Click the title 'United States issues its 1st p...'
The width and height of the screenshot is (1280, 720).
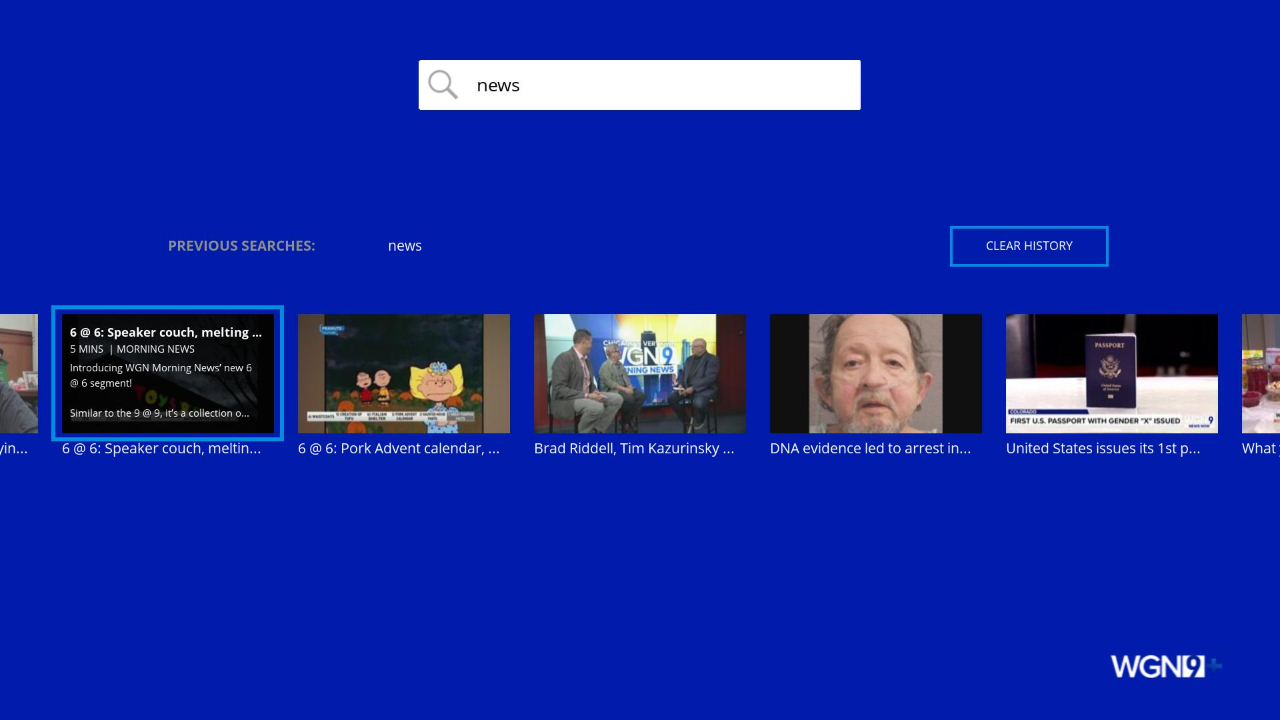[x=1106, y=448]
